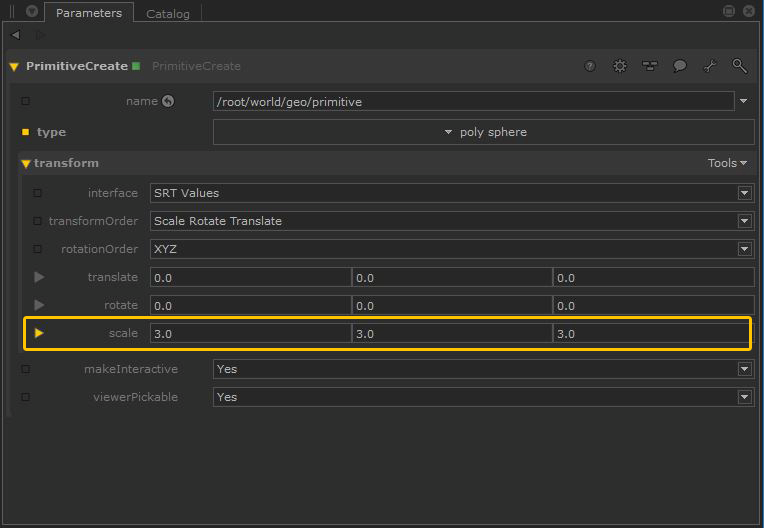Click the round icon next to name label

click(x=168, y=101)
